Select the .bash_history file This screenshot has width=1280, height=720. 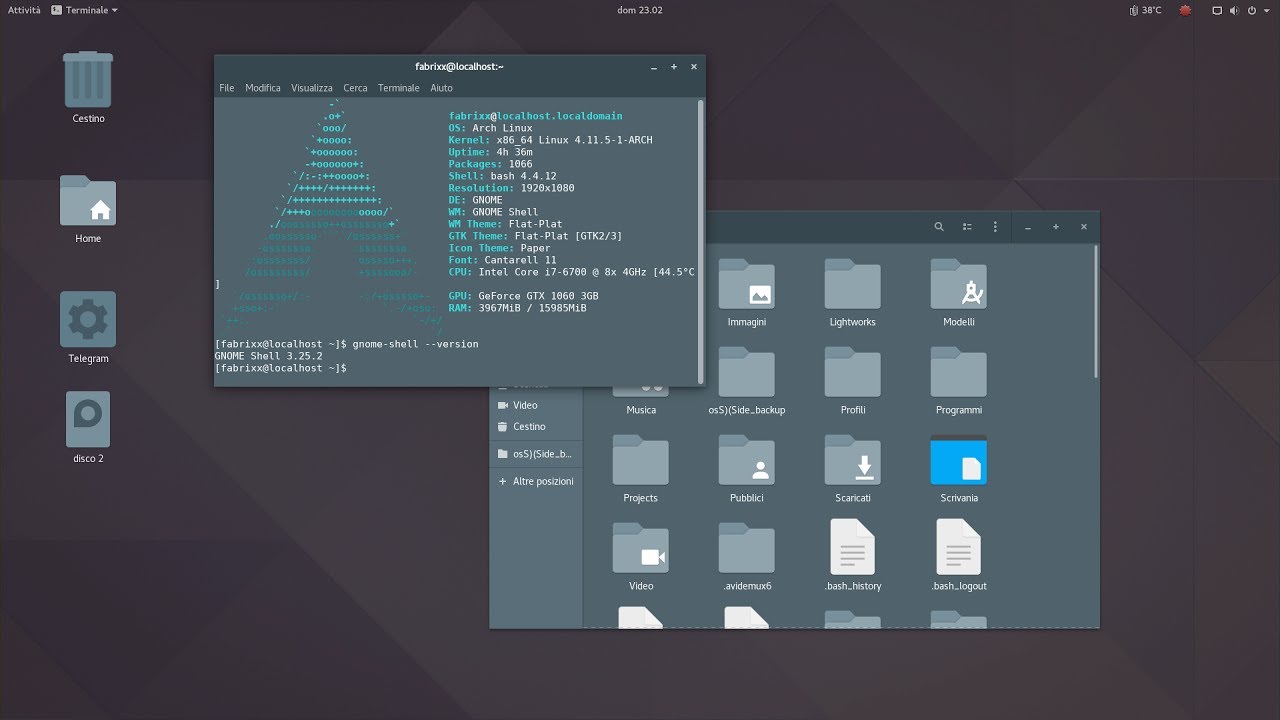(853, 547)
